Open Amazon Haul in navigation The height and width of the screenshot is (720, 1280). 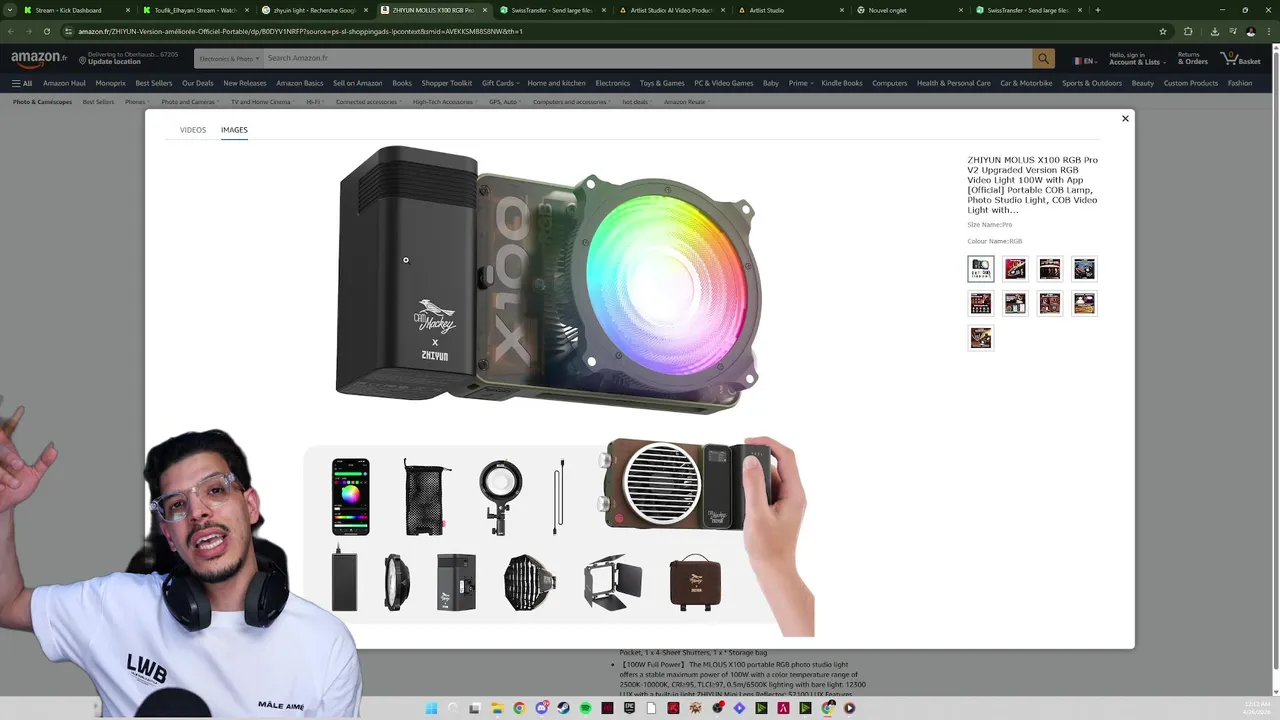(64, 83)
